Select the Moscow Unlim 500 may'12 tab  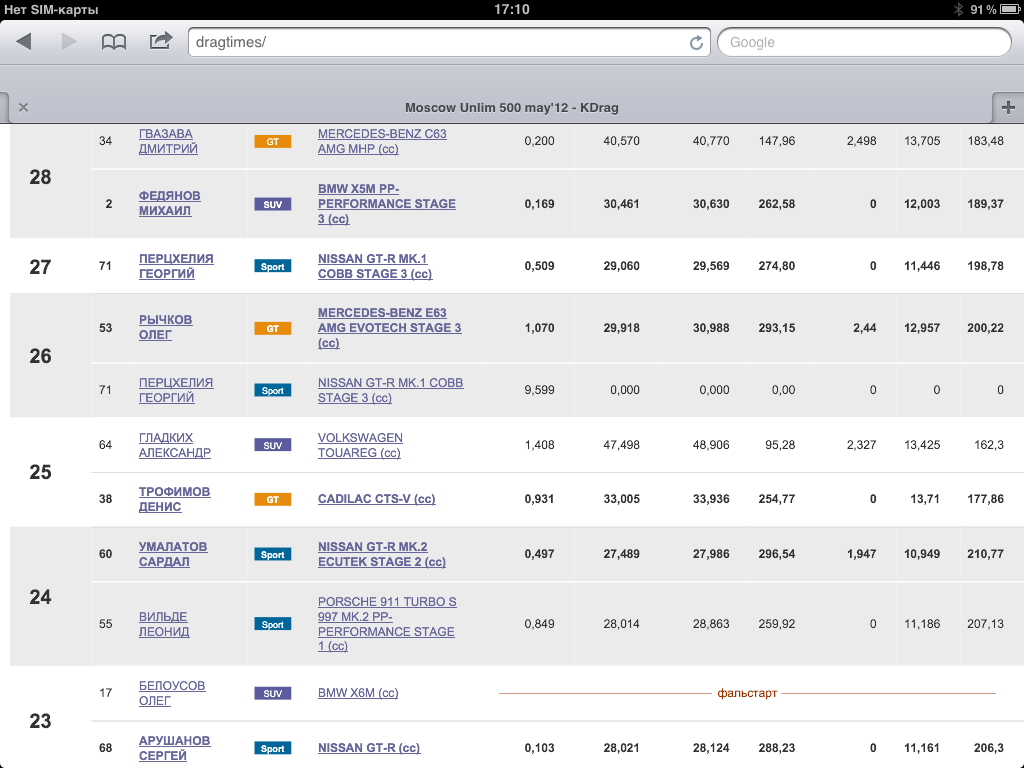pos(511,107)
